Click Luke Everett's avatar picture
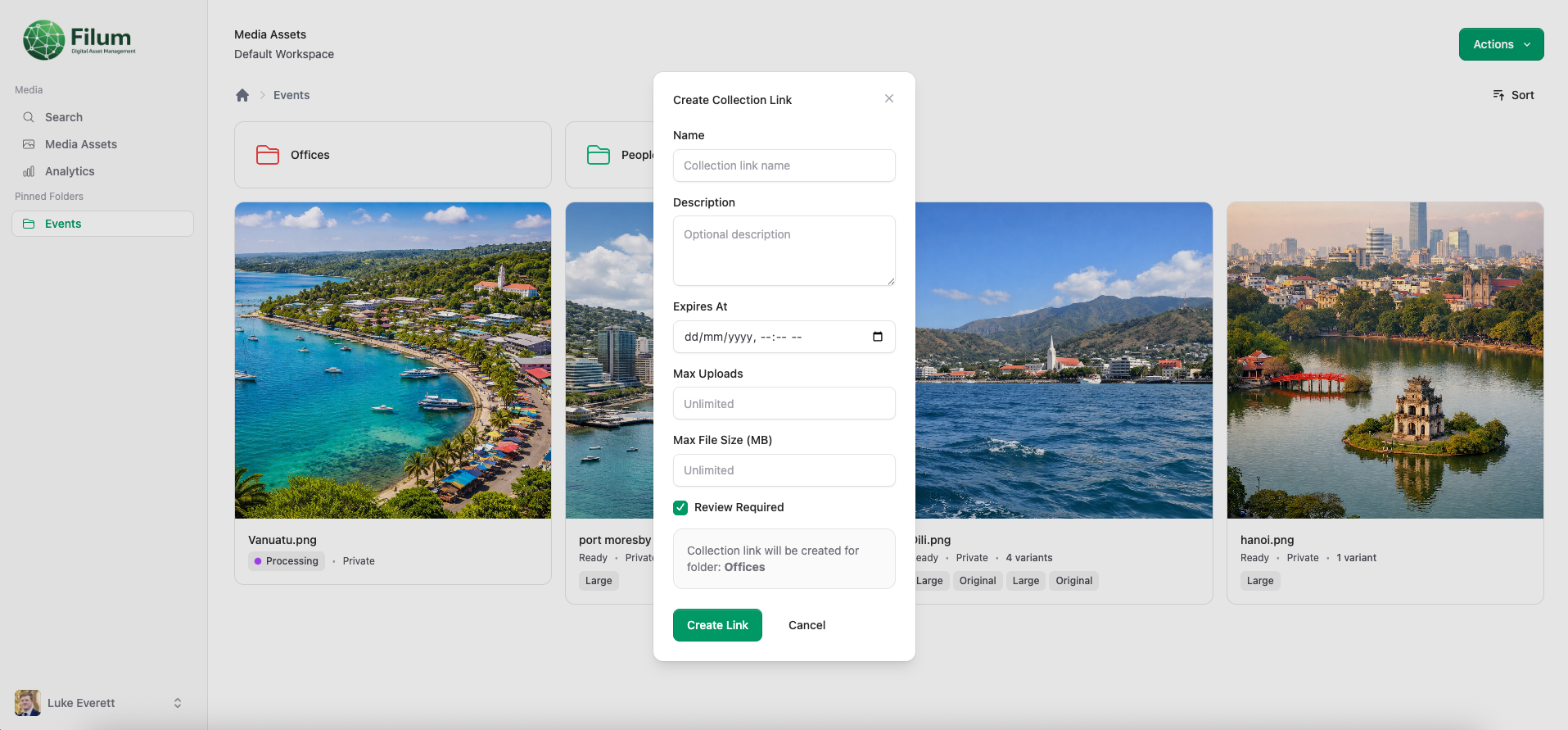Screen dimensions: 1568x730 coord(27,703)
